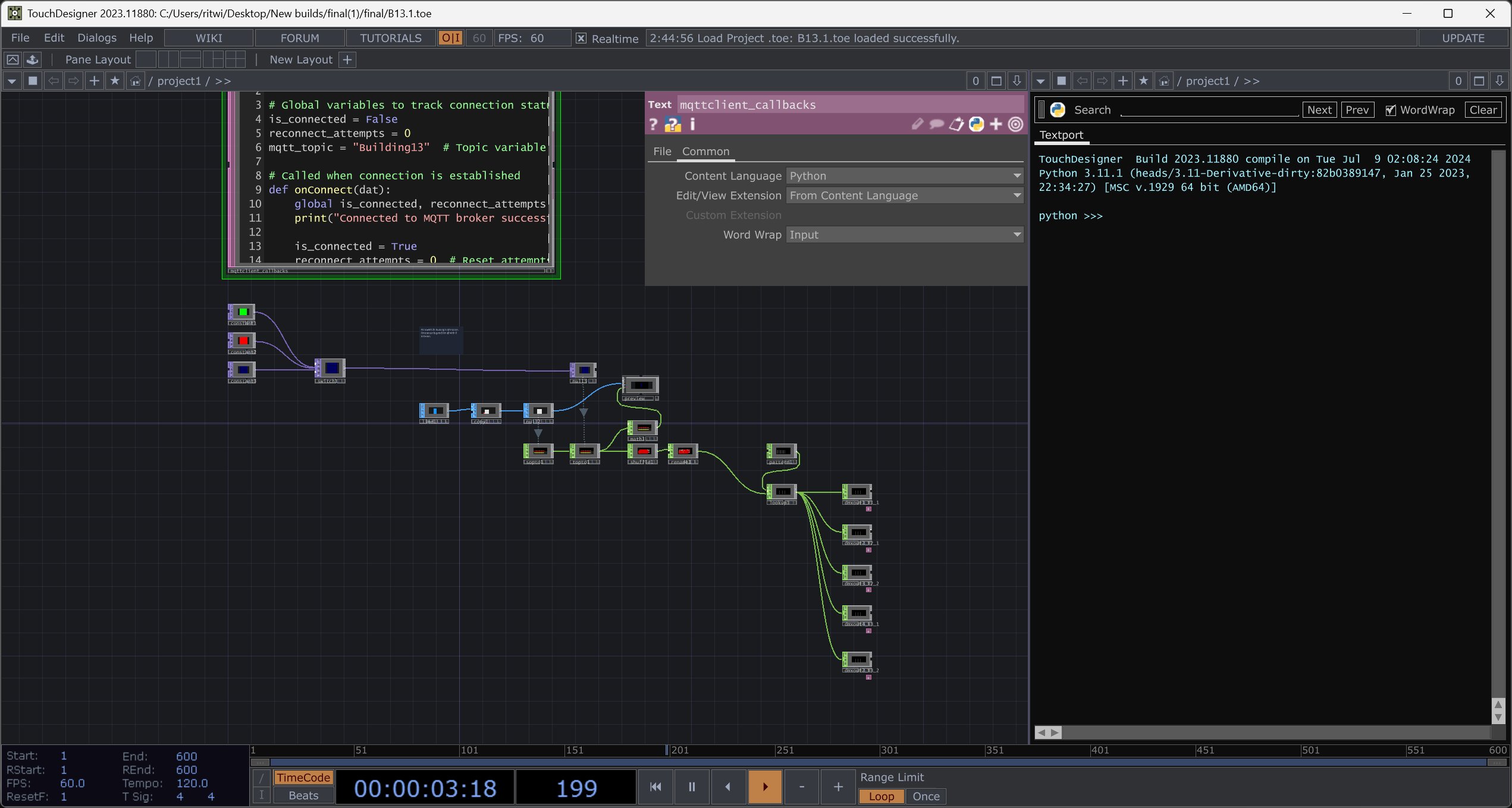The image size is (1512, 808).
Task: Click the palette browser icon in toolbar
Action: click(33, 59)
